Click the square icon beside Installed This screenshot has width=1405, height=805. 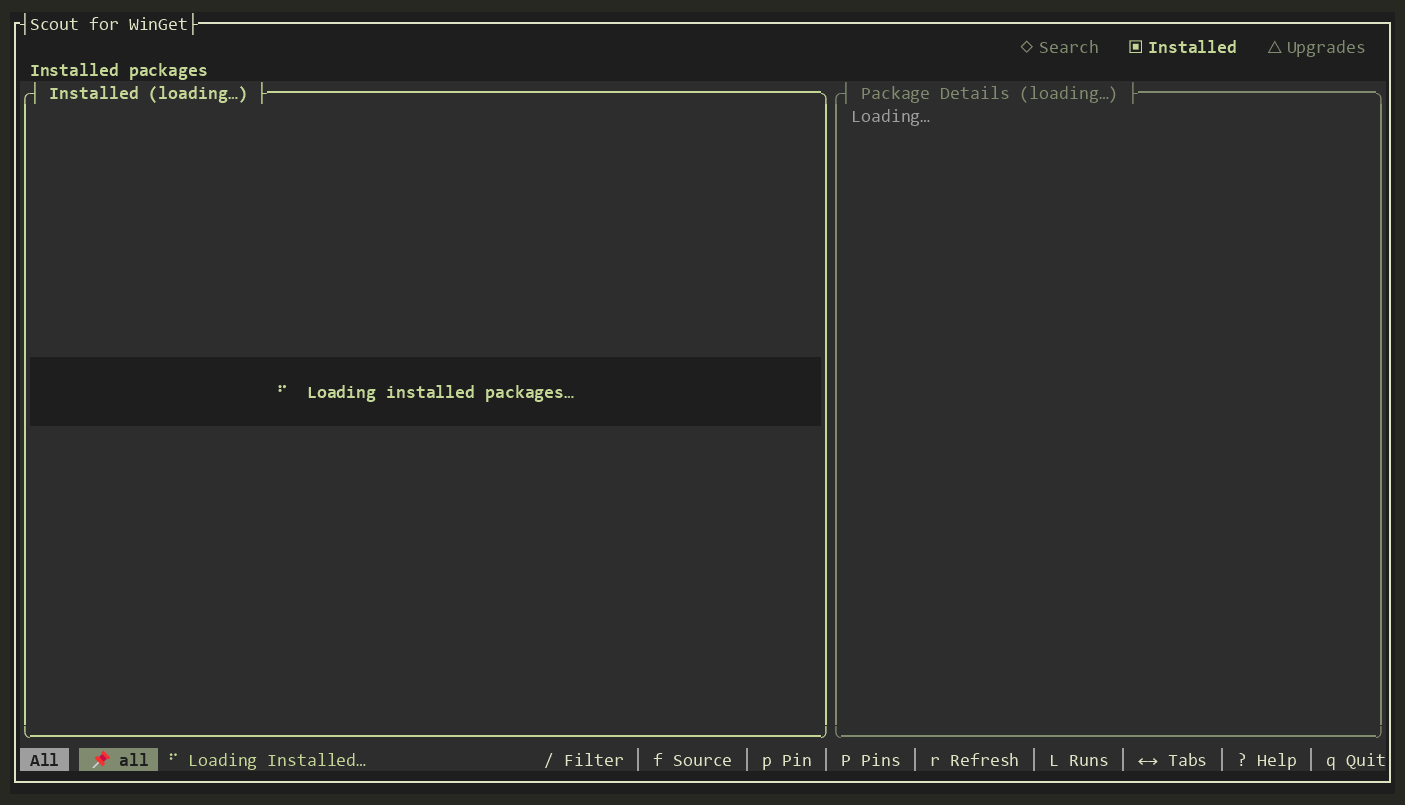pyautogui.click(x=1135, y=47)
